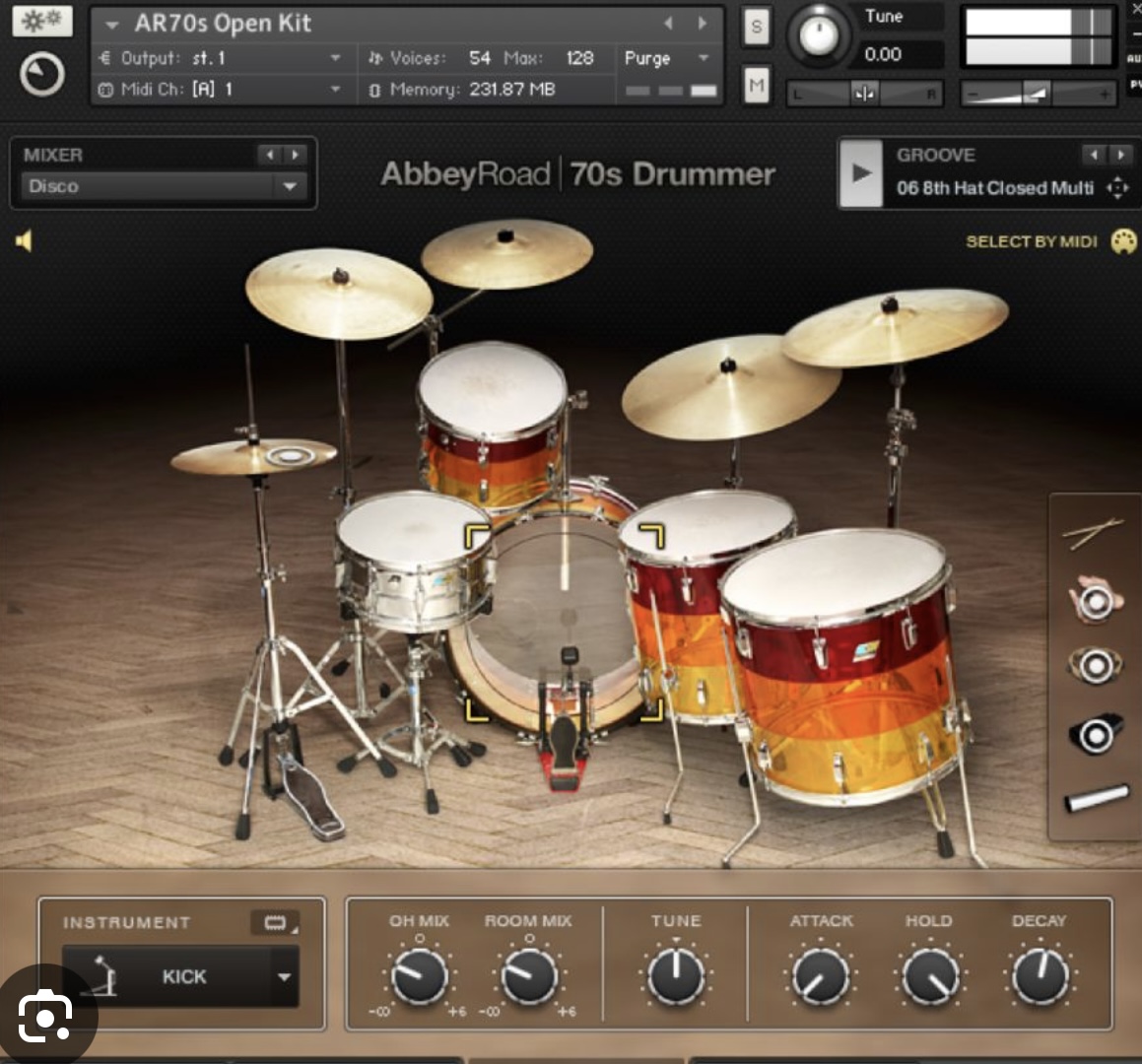Click the volume slider in header

1038,94
